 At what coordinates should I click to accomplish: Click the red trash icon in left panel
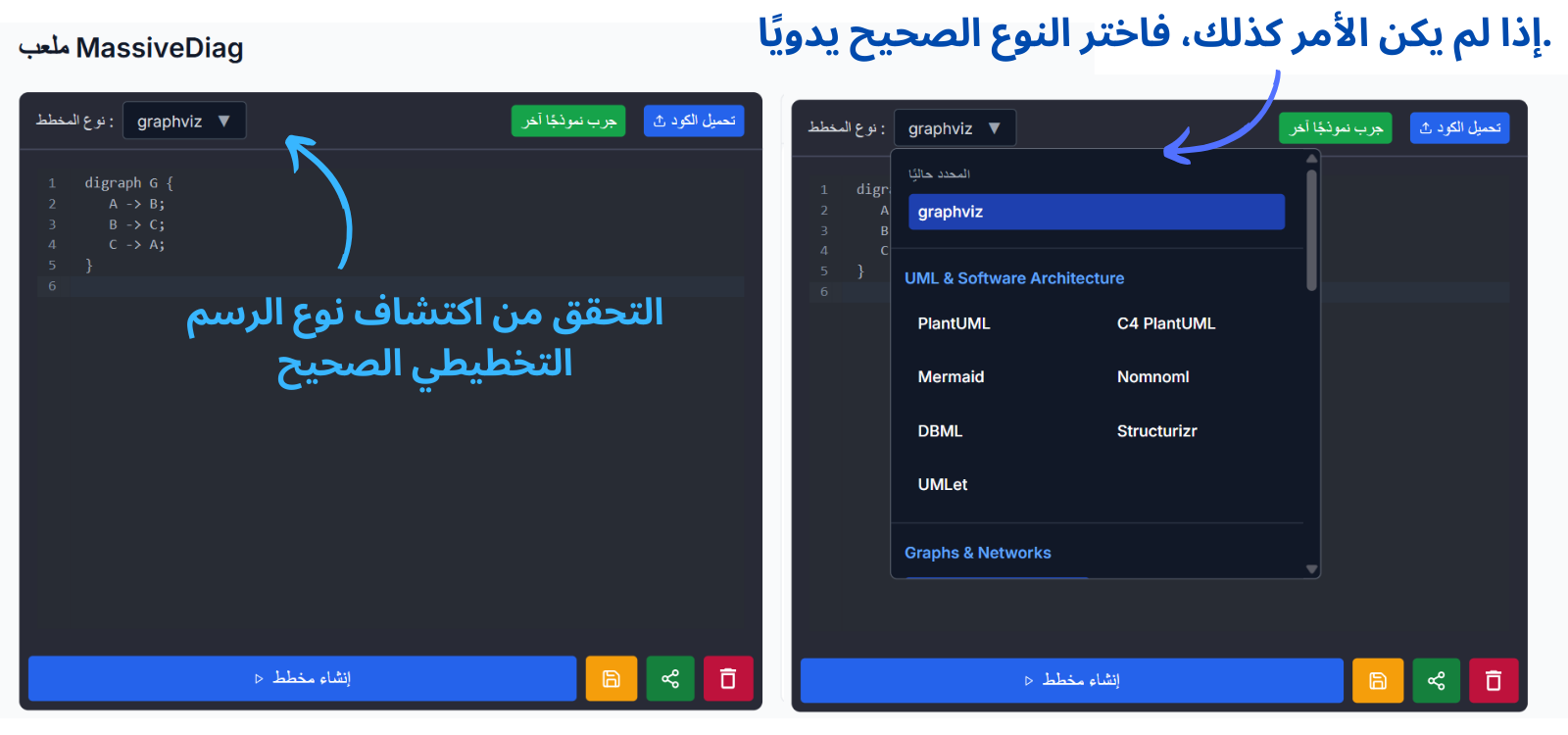click(728, 678)
